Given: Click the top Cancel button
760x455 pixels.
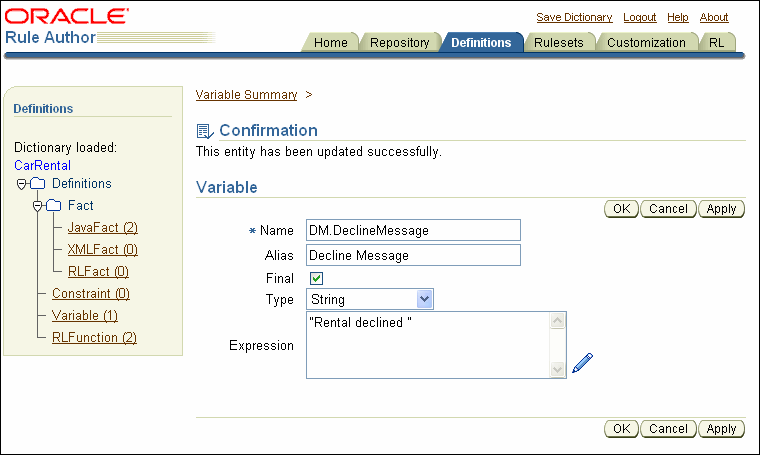Looking at the screenshot, I should 668,209.
